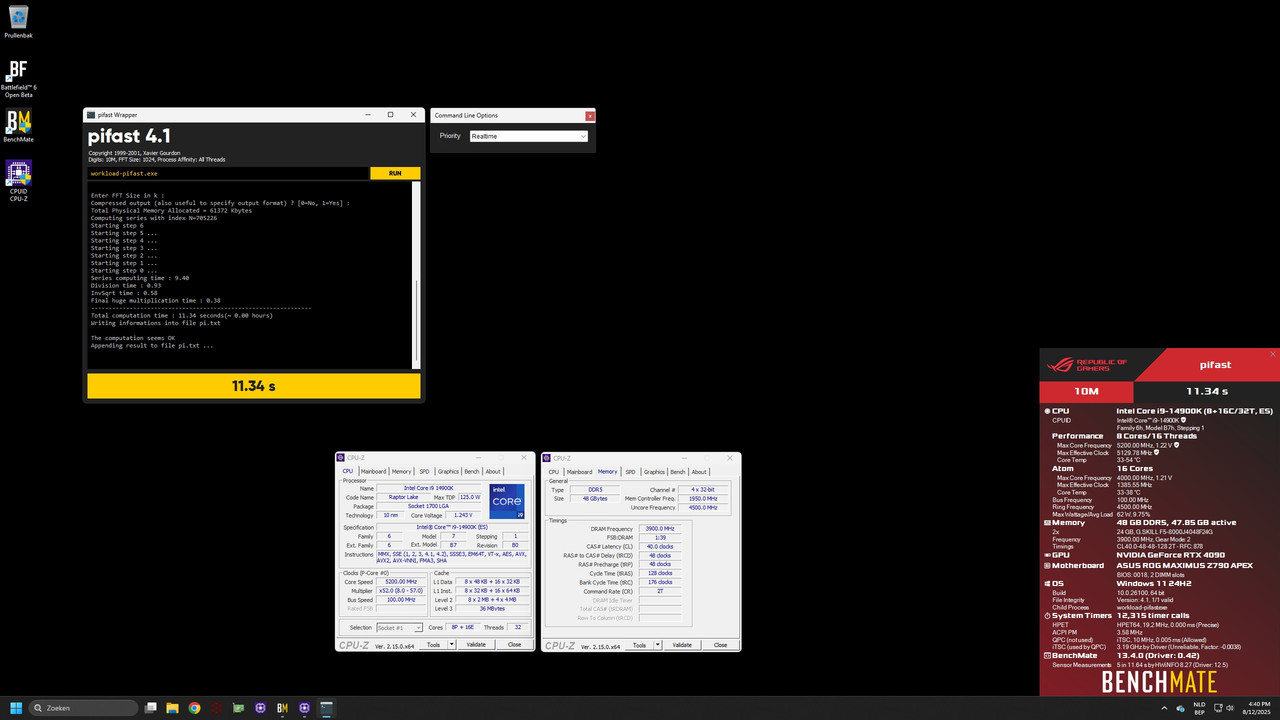Click the yellow 11.34 s result bar
The image size is (1280, 720).
click(254, 386)
